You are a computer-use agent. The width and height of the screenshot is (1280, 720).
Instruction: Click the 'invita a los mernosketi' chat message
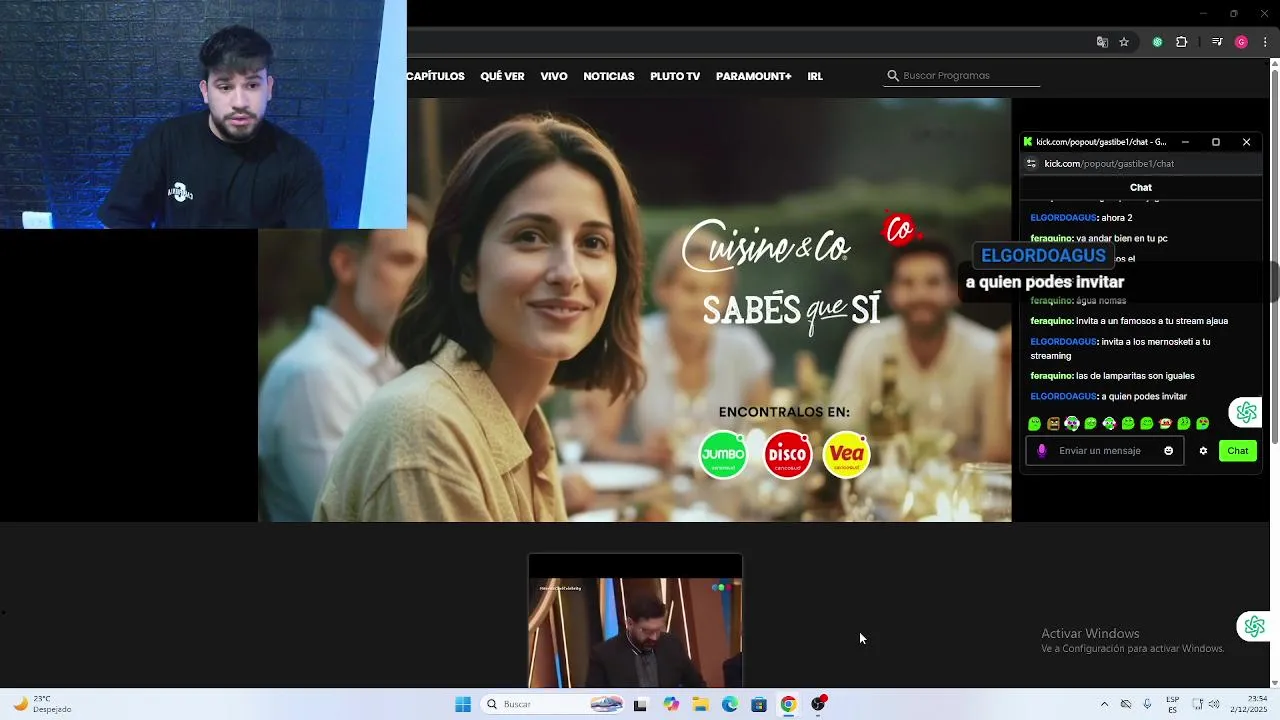click(1121, 348)
